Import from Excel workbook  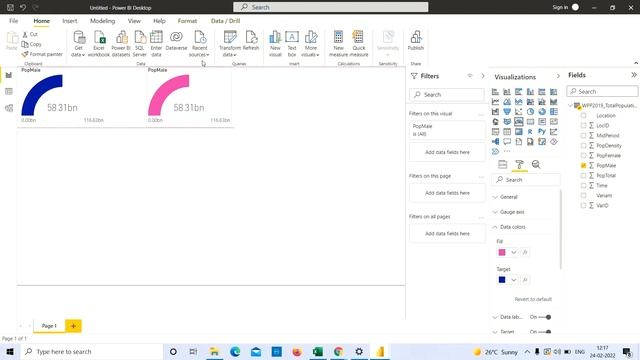pyautogui.click(x=99, y=44)
